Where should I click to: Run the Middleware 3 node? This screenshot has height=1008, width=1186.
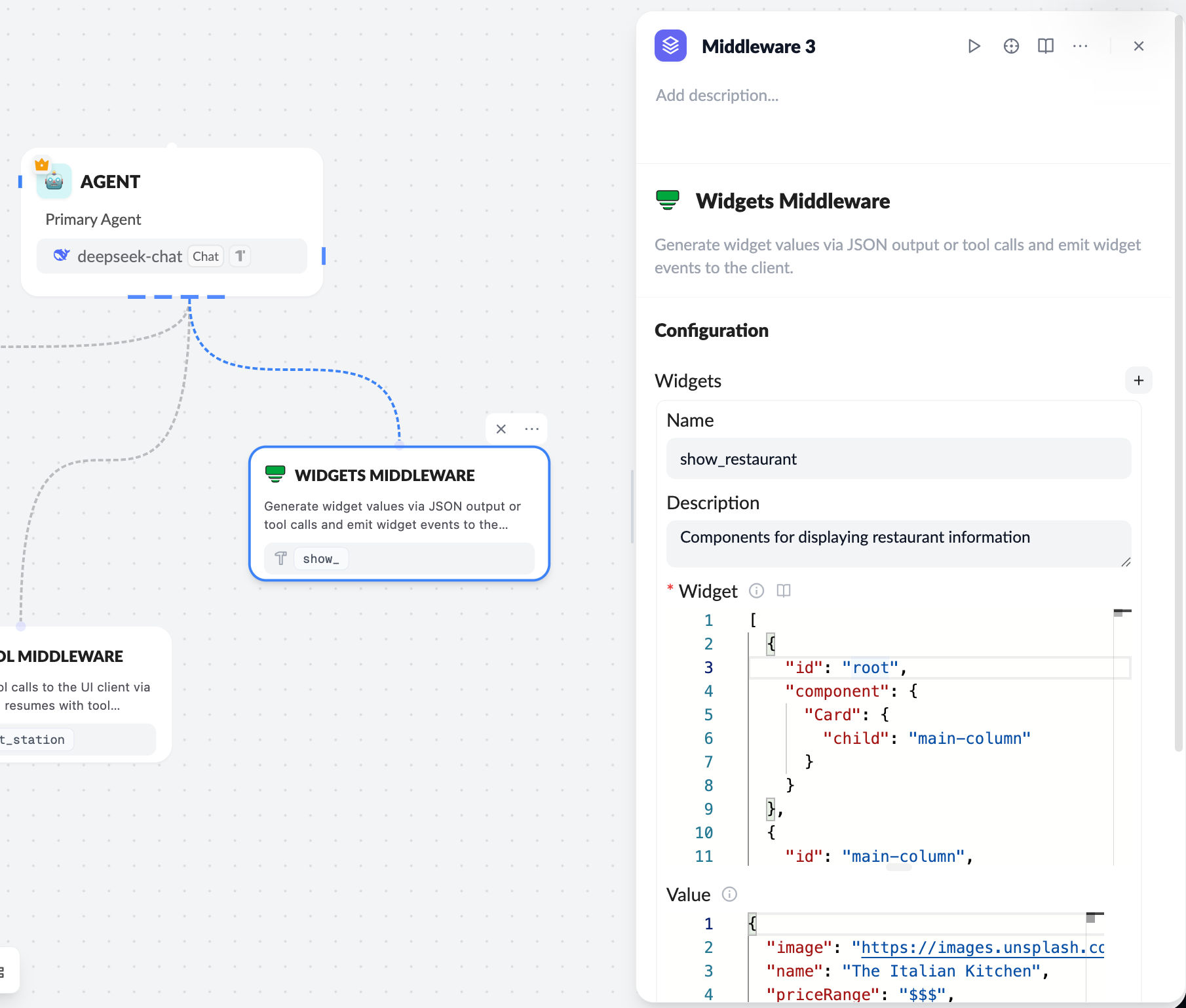[974, 46]
